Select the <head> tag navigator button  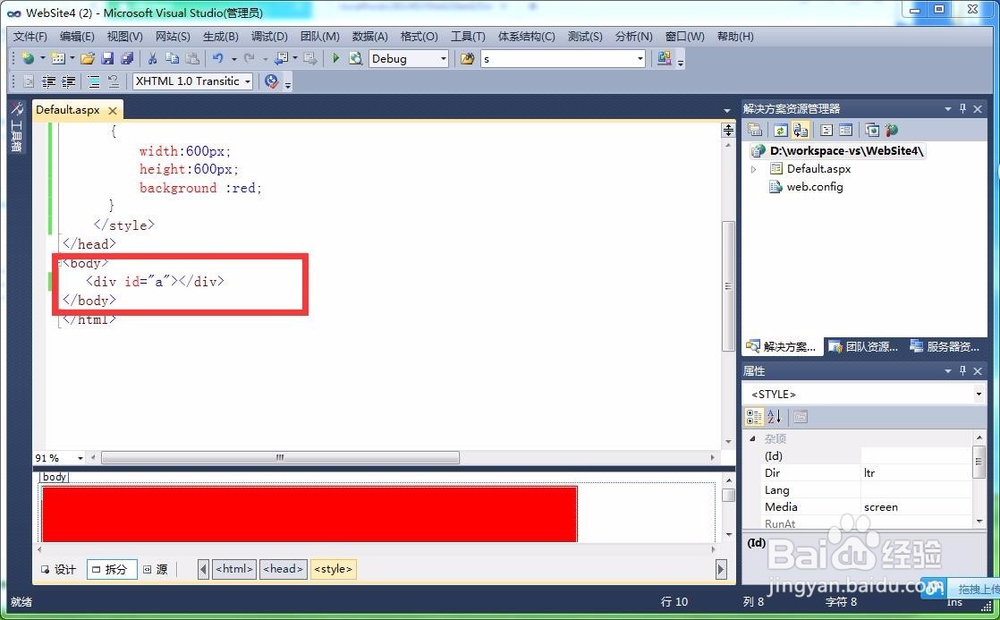pos(283,569)
